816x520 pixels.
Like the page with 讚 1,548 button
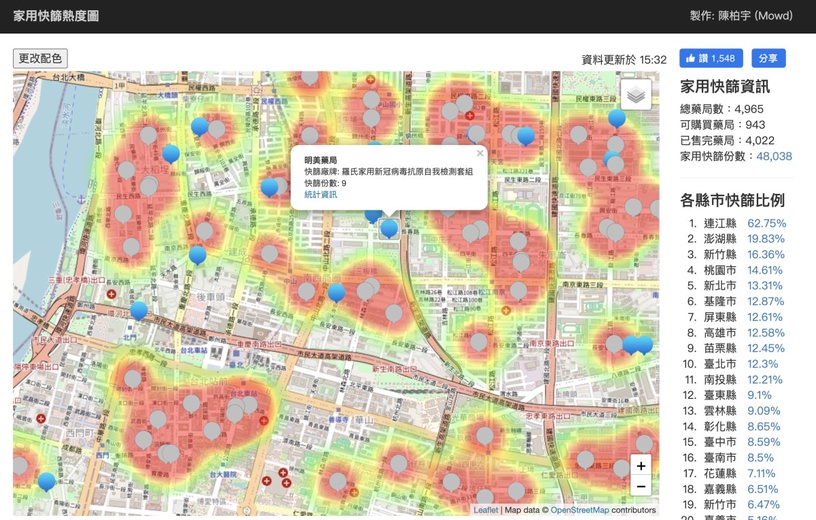coord(711,58)
